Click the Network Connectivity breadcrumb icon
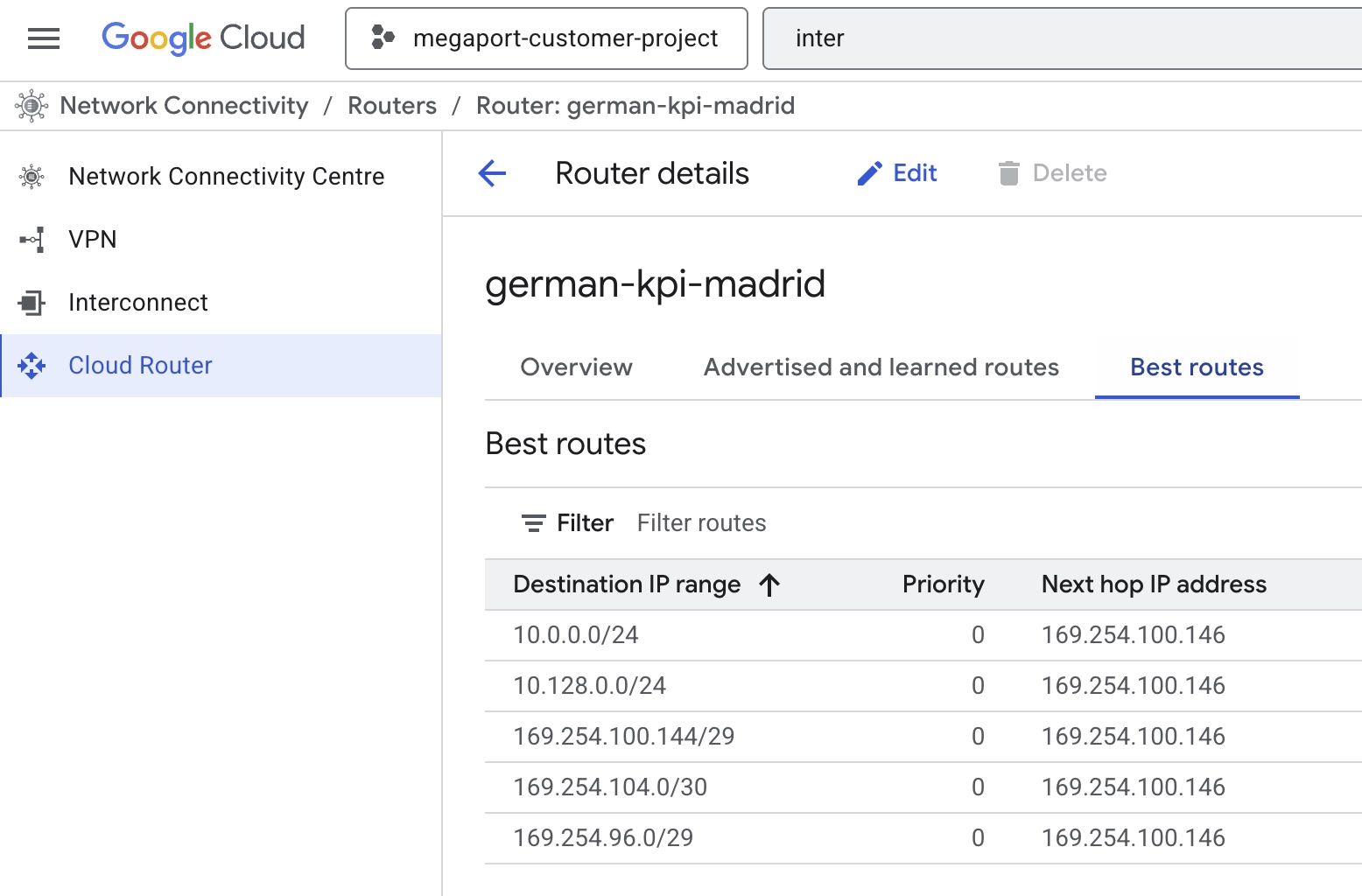The image size is (1362, 896). coord(31,105)
